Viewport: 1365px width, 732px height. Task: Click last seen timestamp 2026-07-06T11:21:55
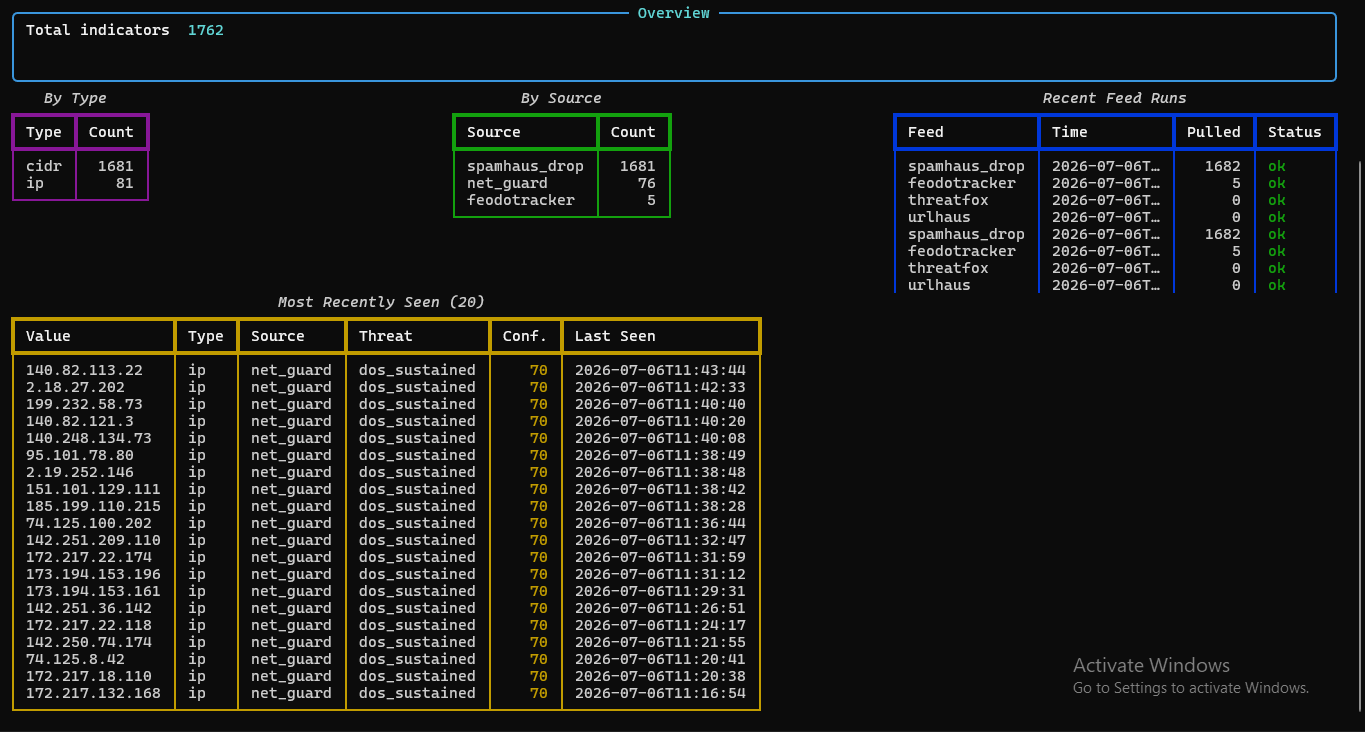point(660,642)
